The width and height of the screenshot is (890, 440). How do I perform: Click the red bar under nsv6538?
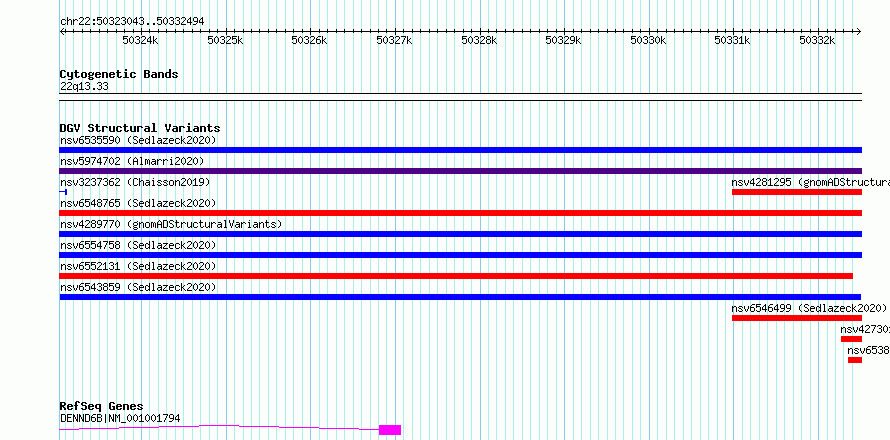click(x=855, y=360)
